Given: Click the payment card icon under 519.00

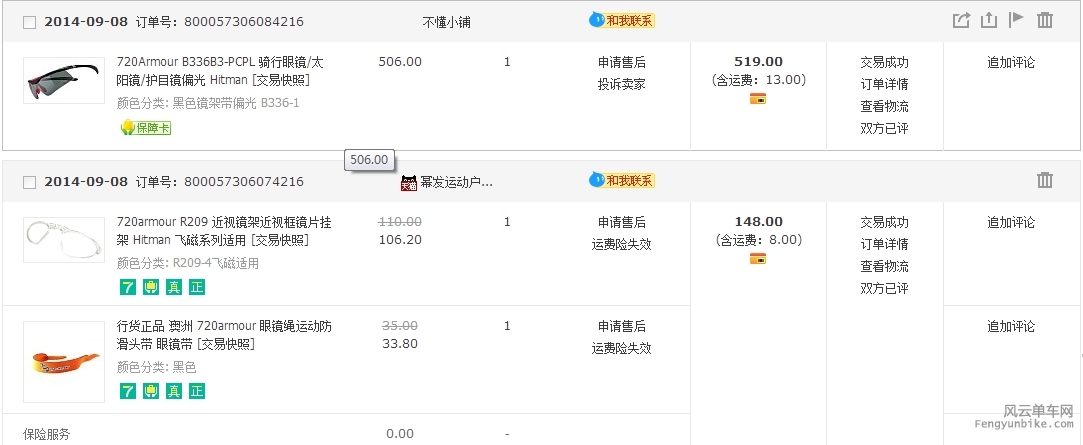Looking at the screenshot, I should [758, 98].
